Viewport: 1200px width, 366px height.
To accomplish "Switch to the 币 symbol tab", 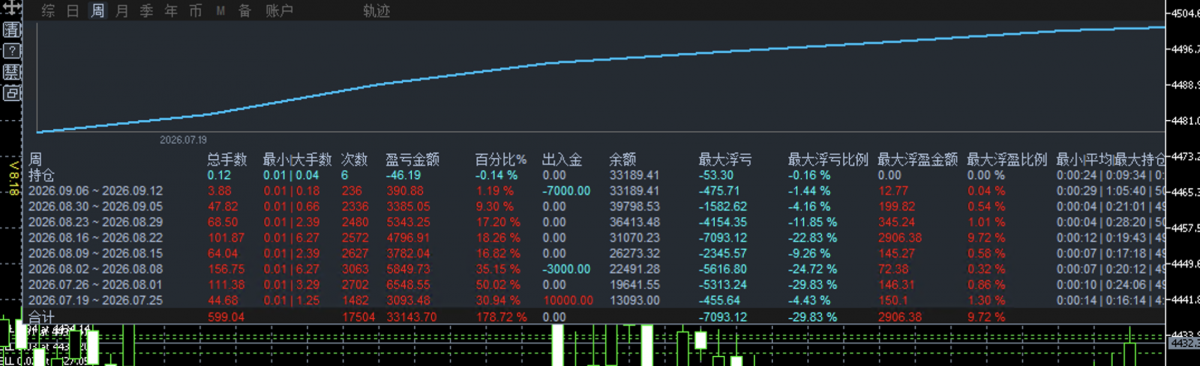I will click(x=195, y=12).
